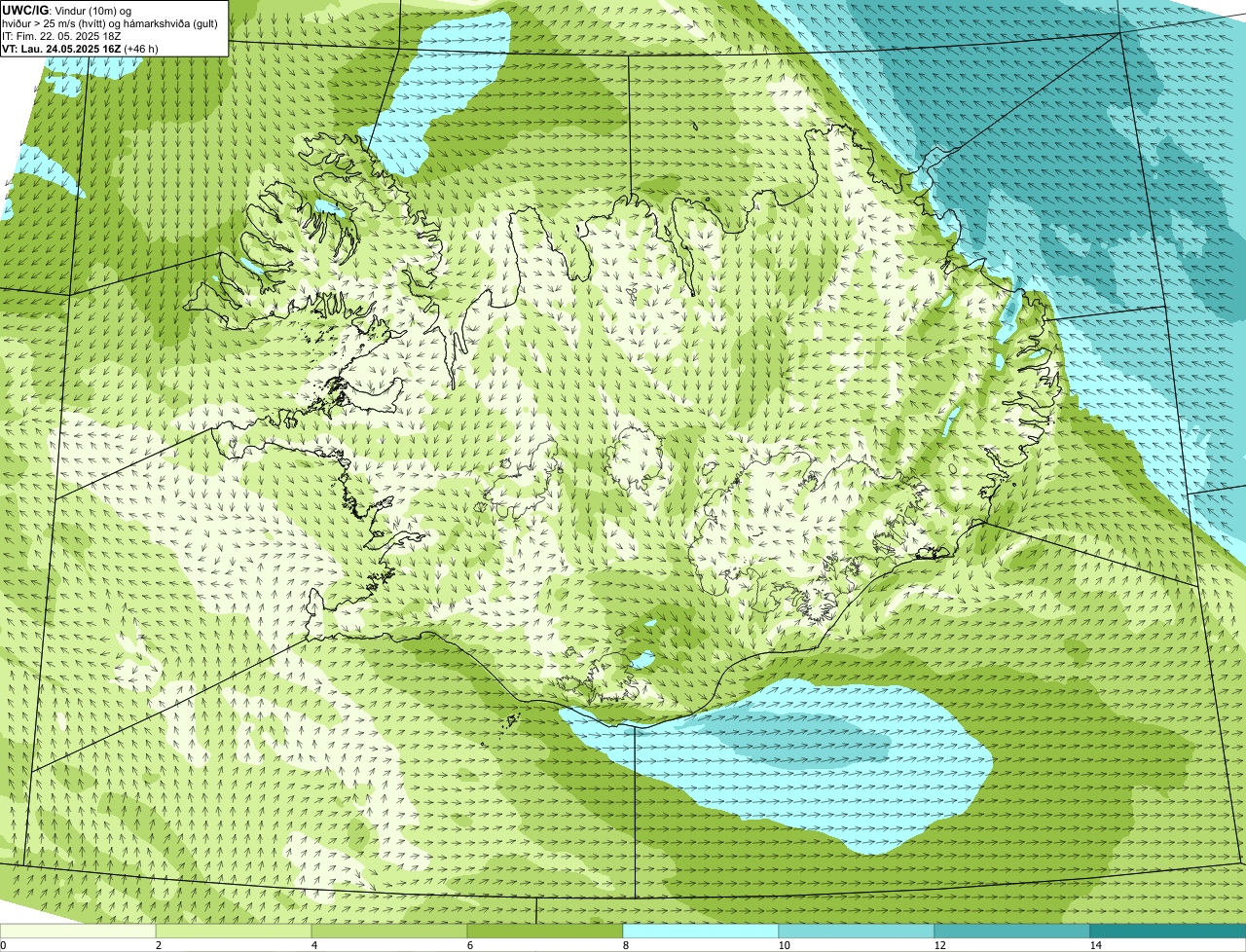
Task: Click the line 'hviður > 25 m/s (hvítt) og hámarkshviða (gult)'
Action: tap(110, 23)
